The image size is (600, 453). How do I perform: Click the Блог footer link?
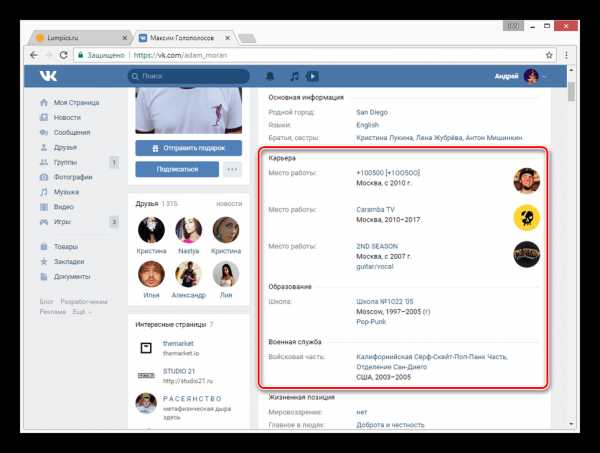46,302
